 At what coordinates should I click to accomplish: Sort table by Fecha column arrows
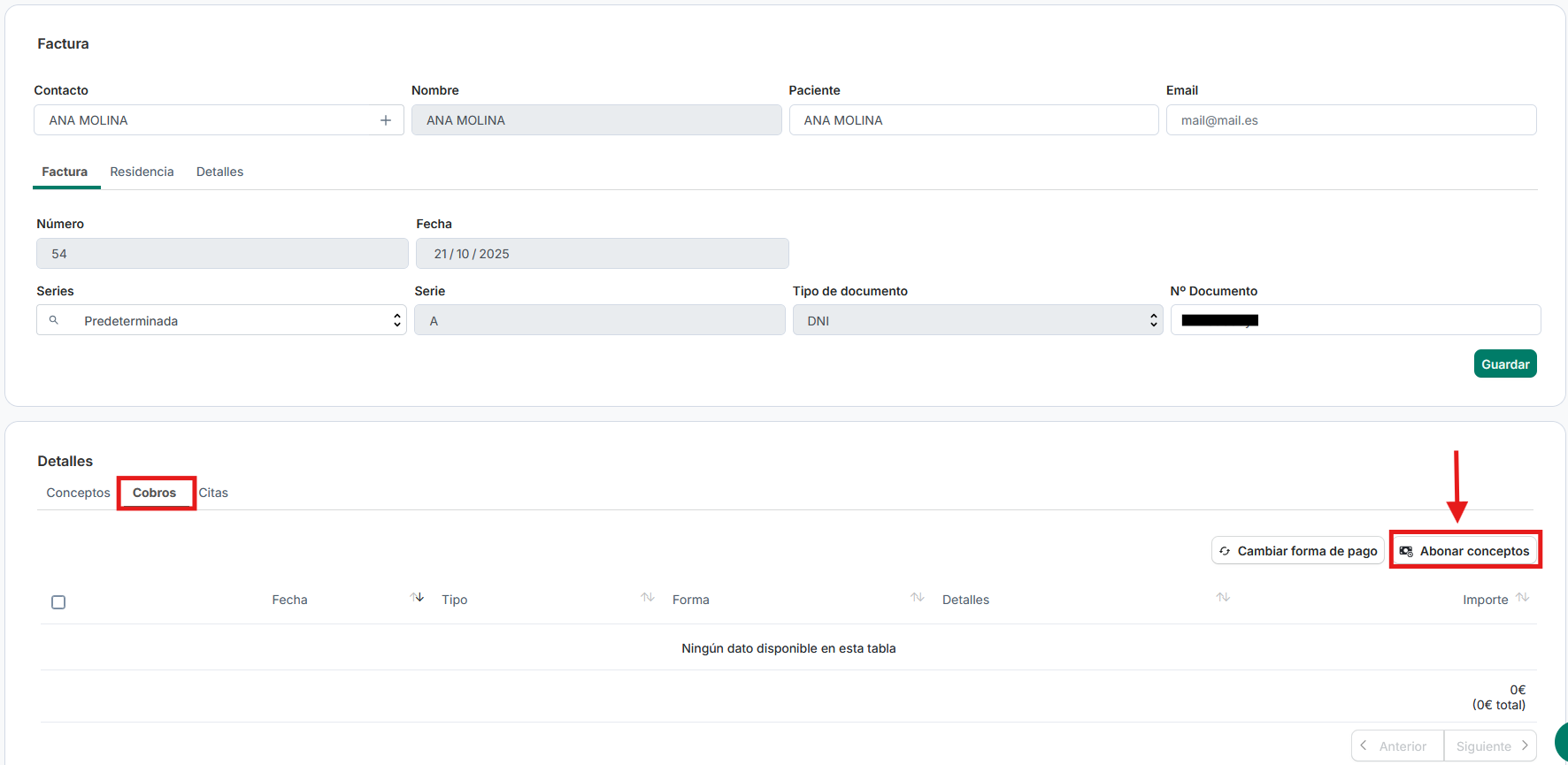(417, 598)
